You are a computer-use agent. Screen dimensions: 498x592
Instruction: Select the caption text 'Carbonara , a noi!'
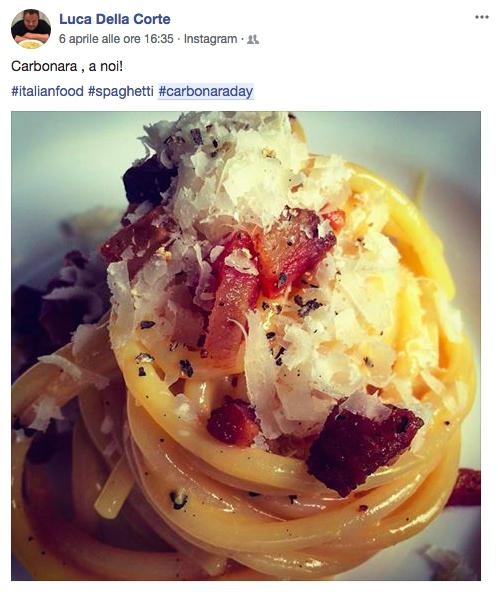coord(67,66)
